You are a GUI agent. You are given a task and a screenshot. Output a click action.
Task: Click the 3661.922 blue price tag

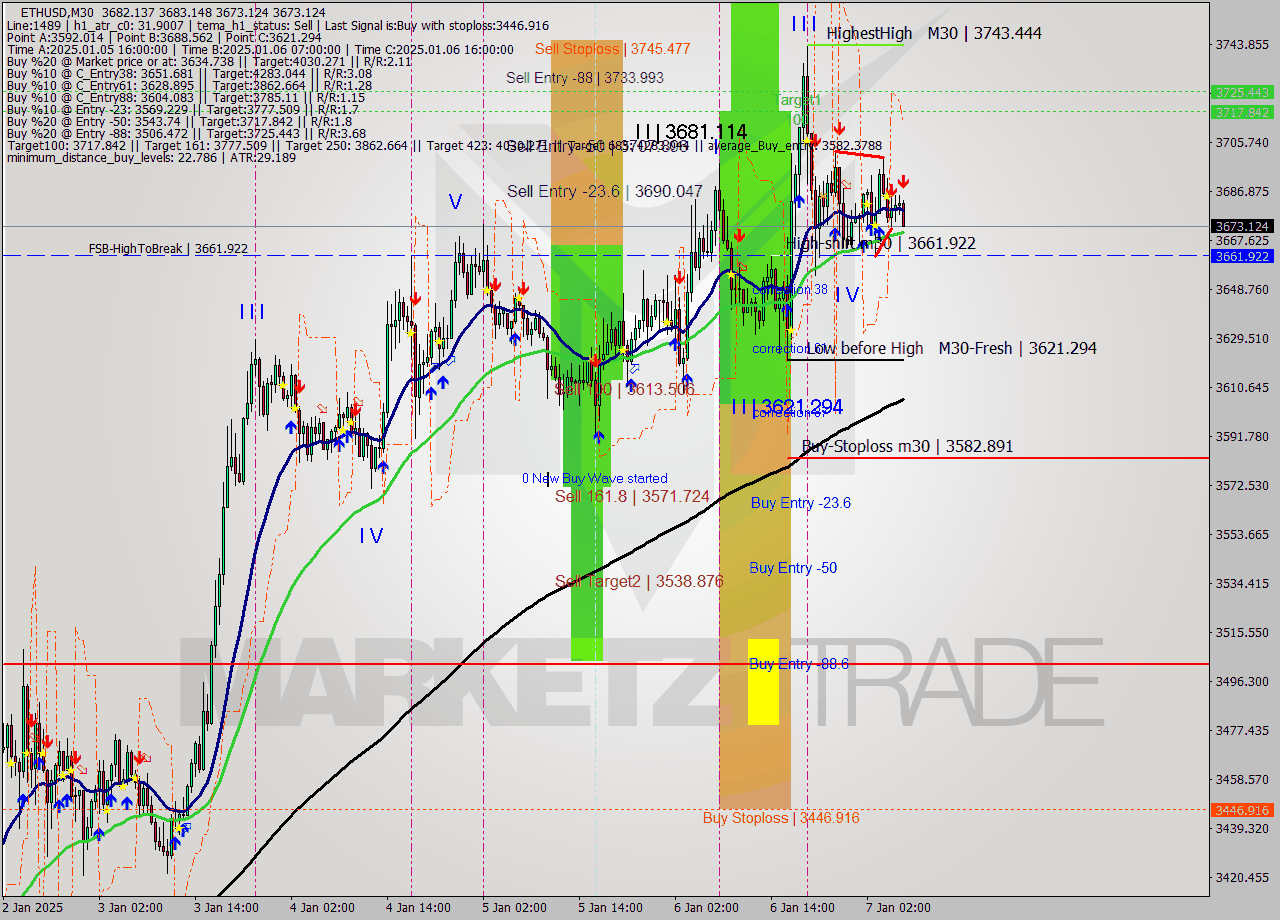[x=1241, y=256]
